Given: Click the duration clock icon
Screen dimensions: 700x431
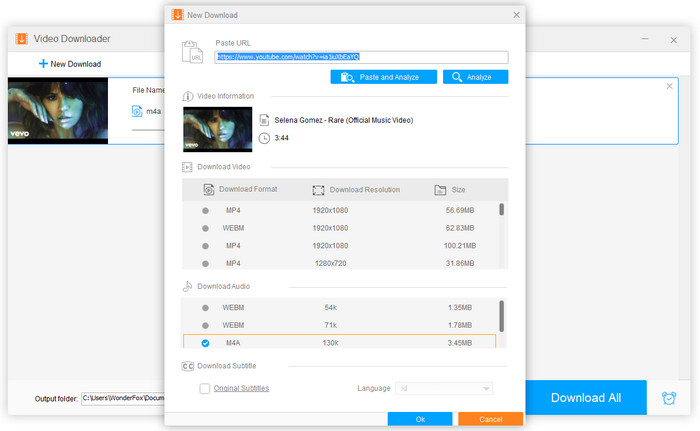Looking at the screenshot, I should click(x=264, y=138).
